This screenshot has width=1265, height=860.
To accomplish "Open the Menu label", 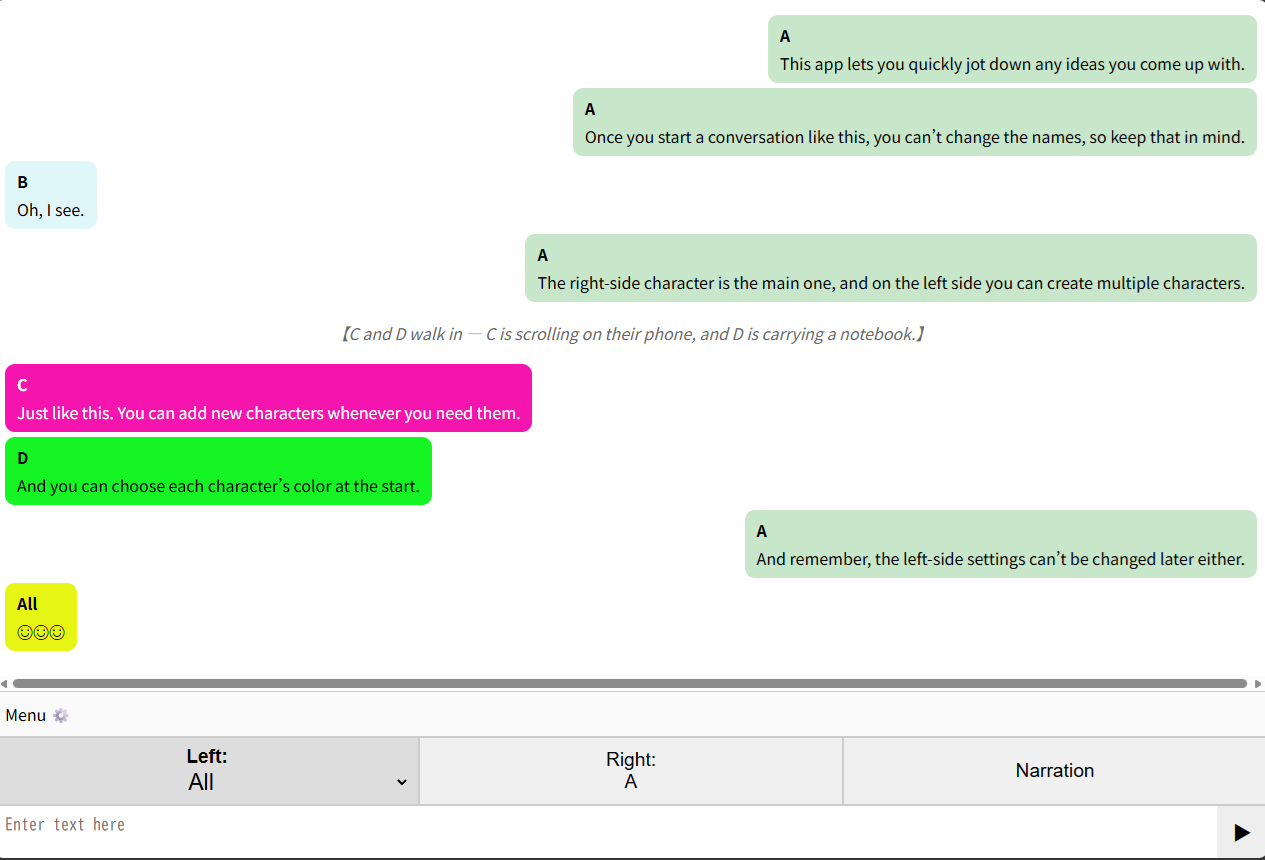I will (x=26, y=715).
